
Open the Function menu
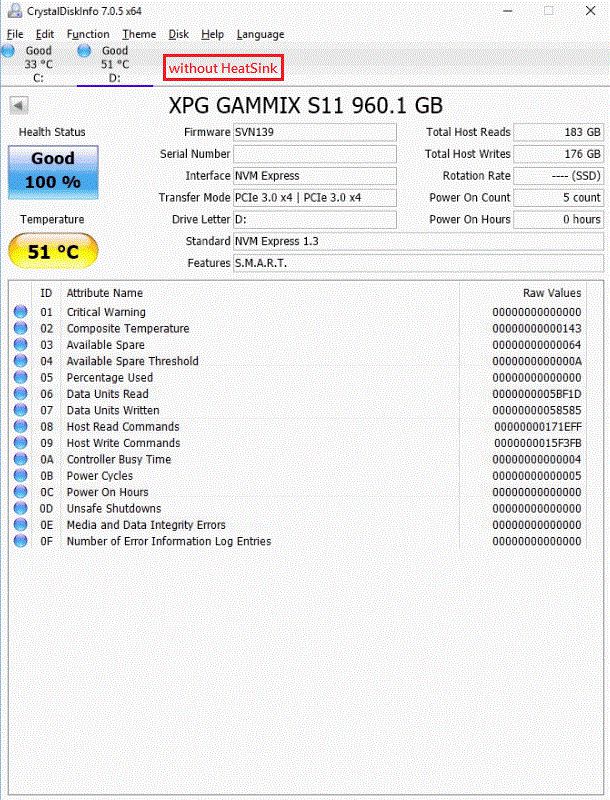click(x=88, y=34)
